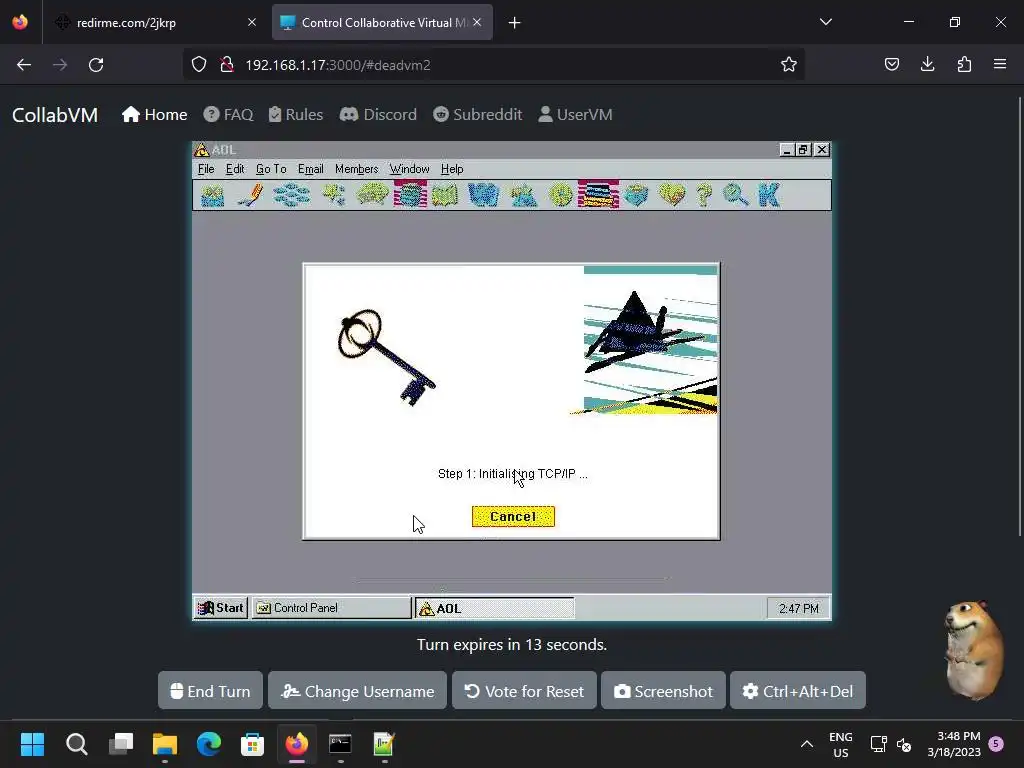The height and width of the screenshot is (768, 1024).
Task: Open the Subreddit link
Action: pos(477,115)
